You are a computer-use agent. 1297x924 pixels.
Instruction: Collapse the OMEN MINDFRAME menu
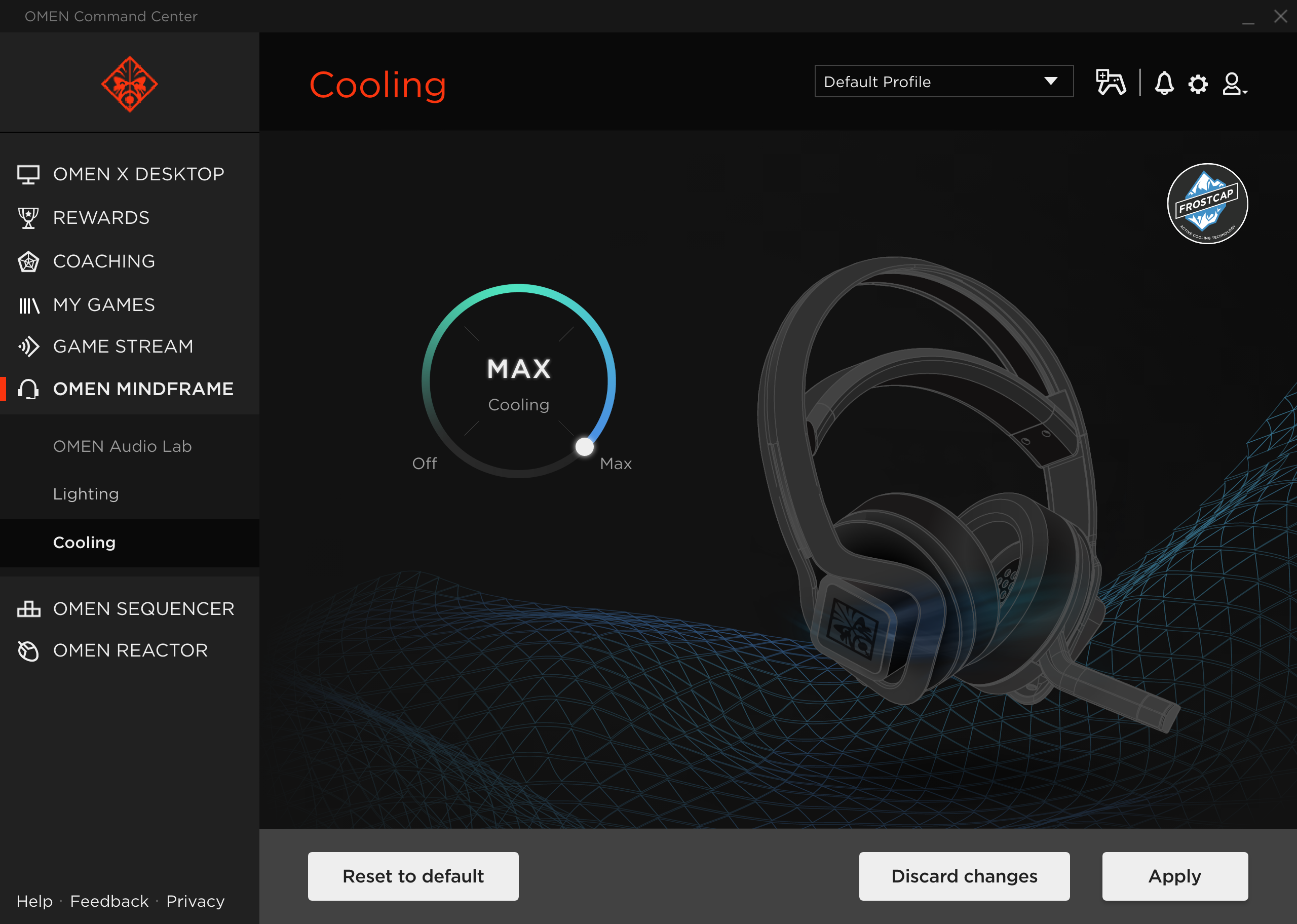click(130, 389)
